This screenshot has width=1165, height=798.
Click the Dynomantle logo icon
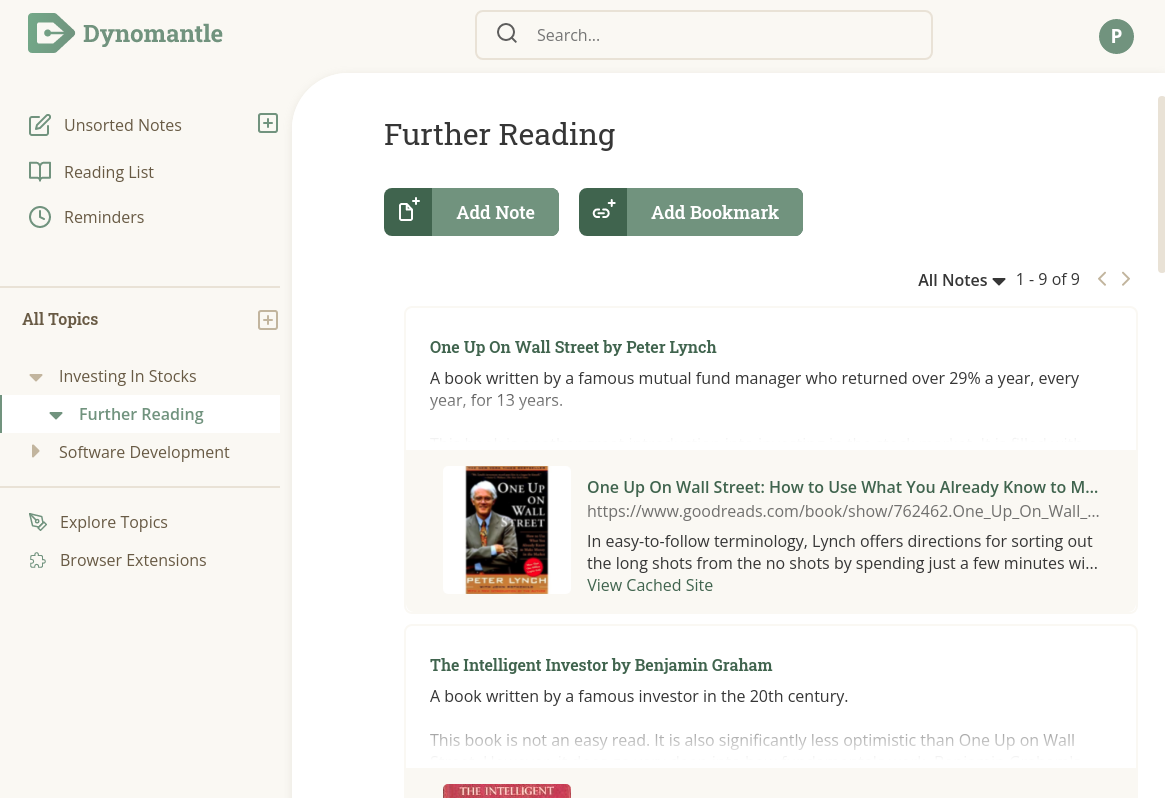(x=51, y=33)
